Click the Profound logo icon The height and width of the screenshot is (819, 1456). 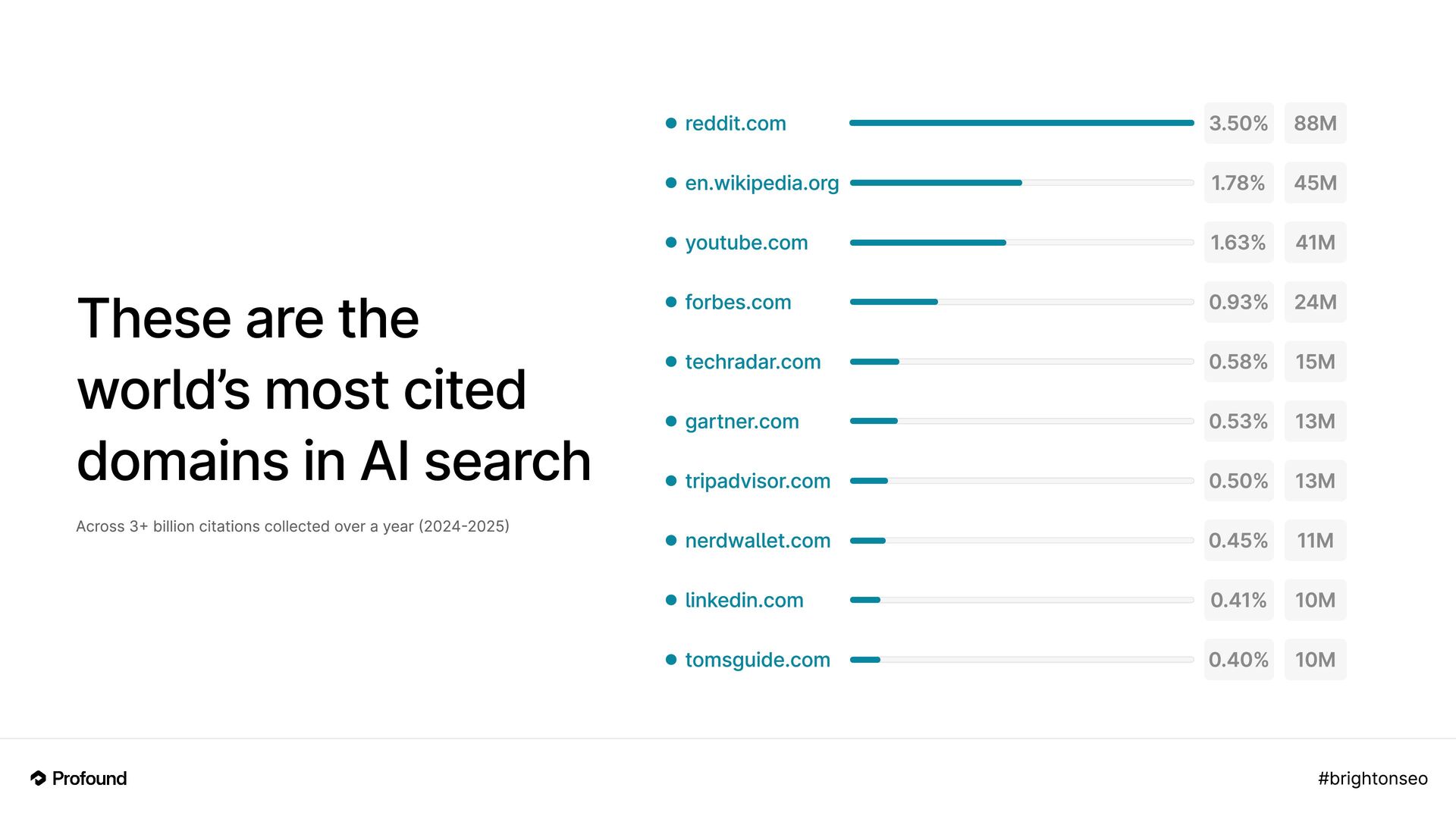39,778
